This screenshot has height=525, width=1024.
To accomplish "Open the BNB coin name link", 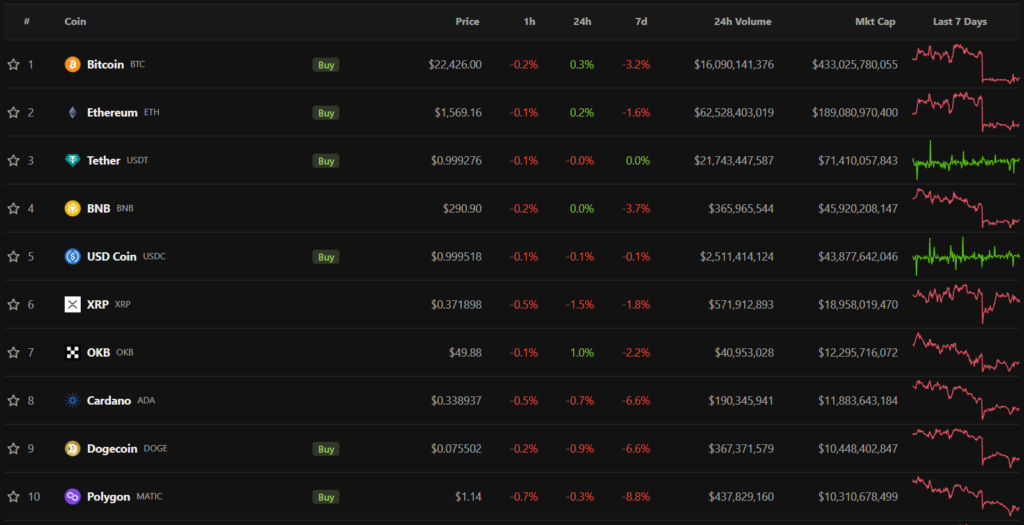I will point(99,209).
